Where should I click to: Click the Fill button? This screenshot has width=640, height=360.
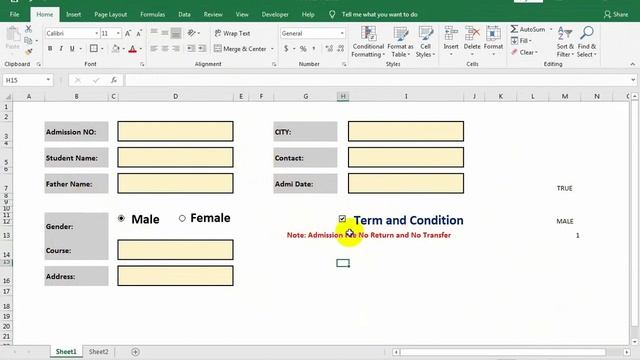click(521, 41)
